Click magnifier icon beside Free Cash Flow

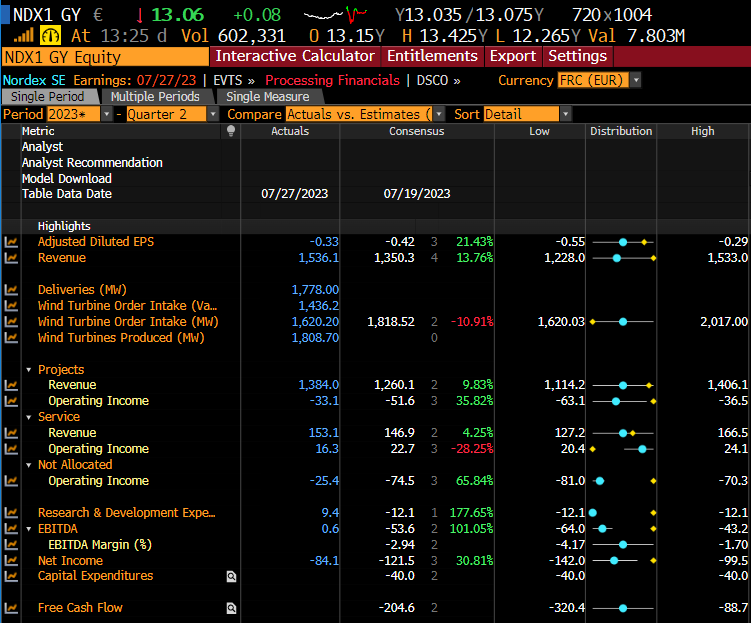231,608
